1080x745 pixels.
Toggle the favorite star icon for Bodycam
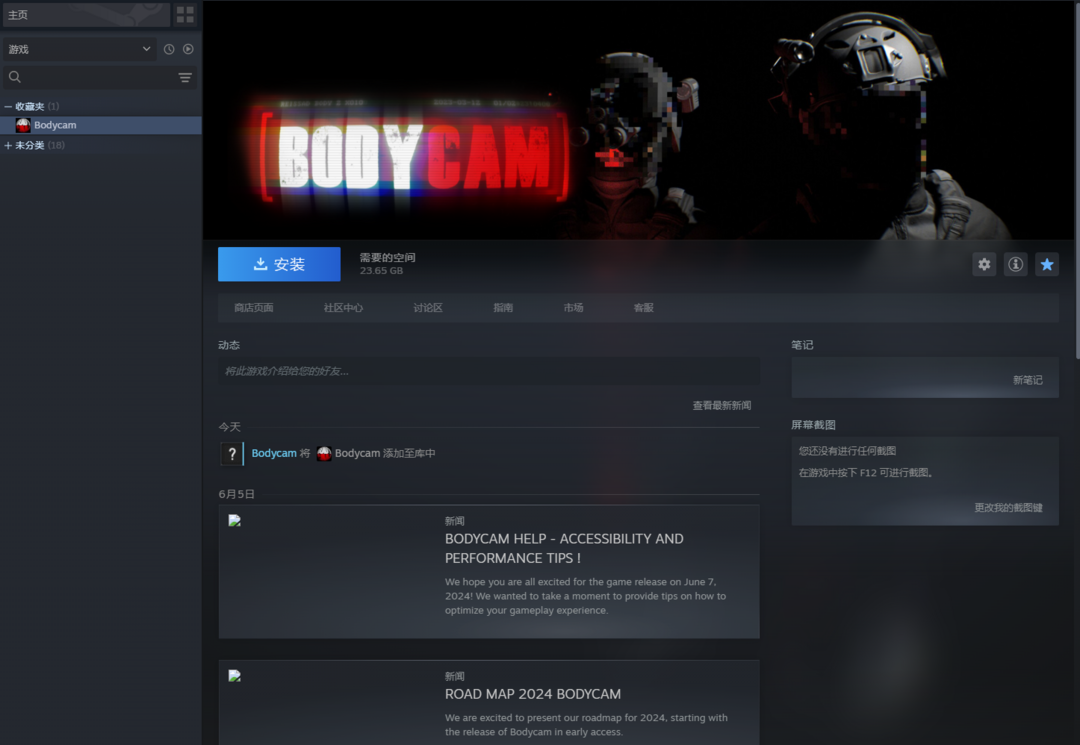point(1046,264)
